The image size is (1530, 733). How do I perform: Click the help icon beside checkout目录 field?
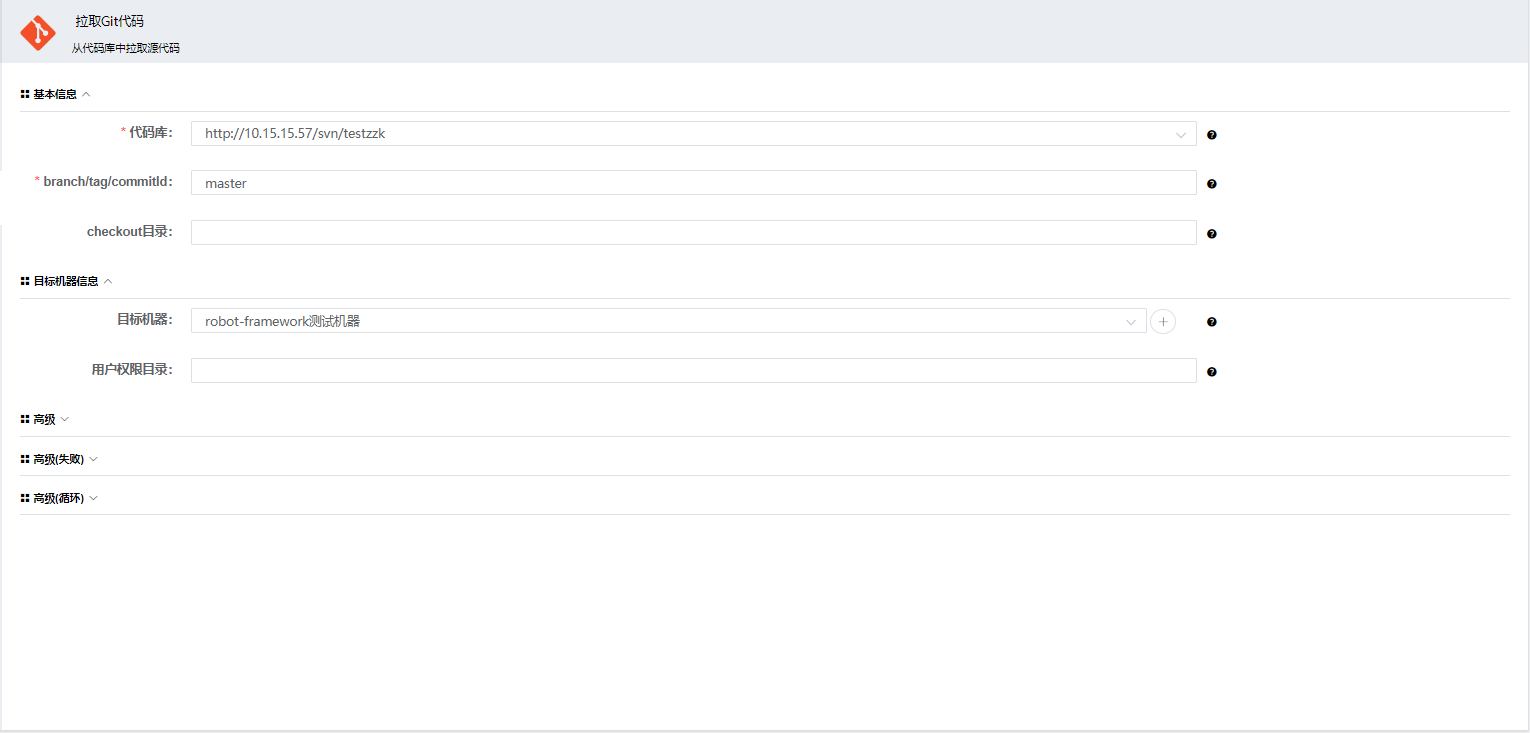click(1212, 234)
